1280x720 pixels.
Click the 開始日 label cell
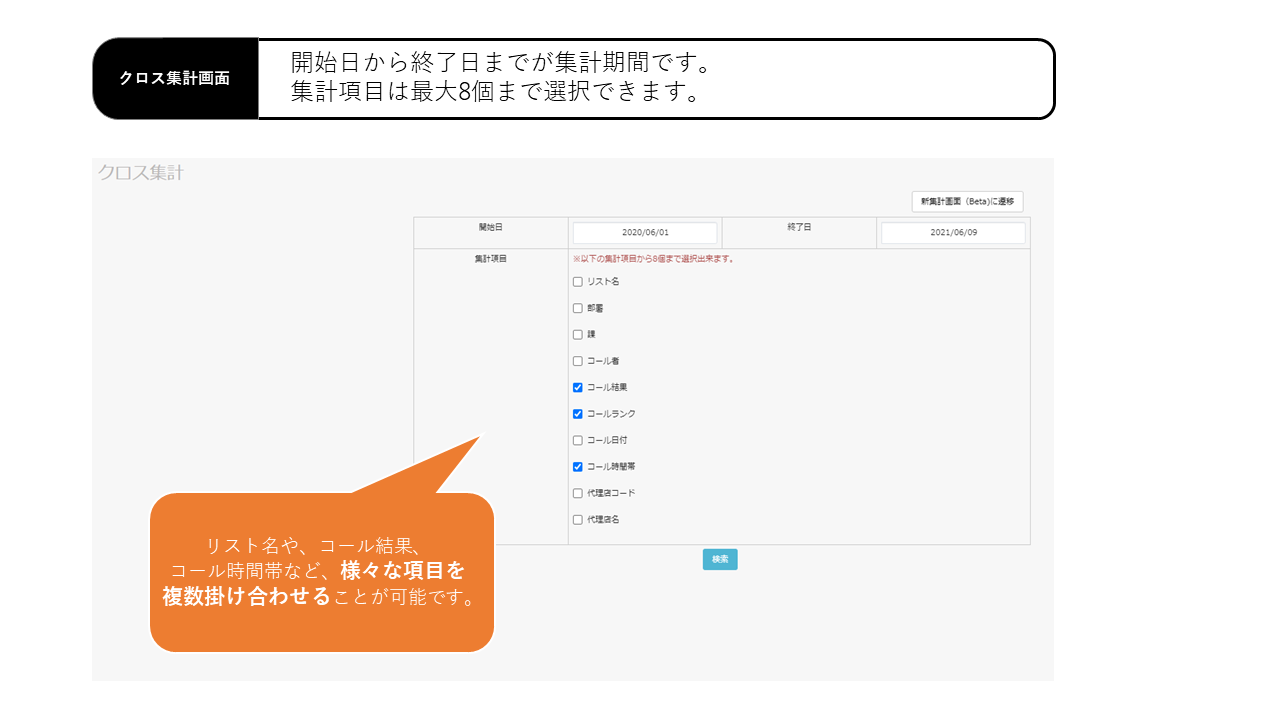pos(491,232)
